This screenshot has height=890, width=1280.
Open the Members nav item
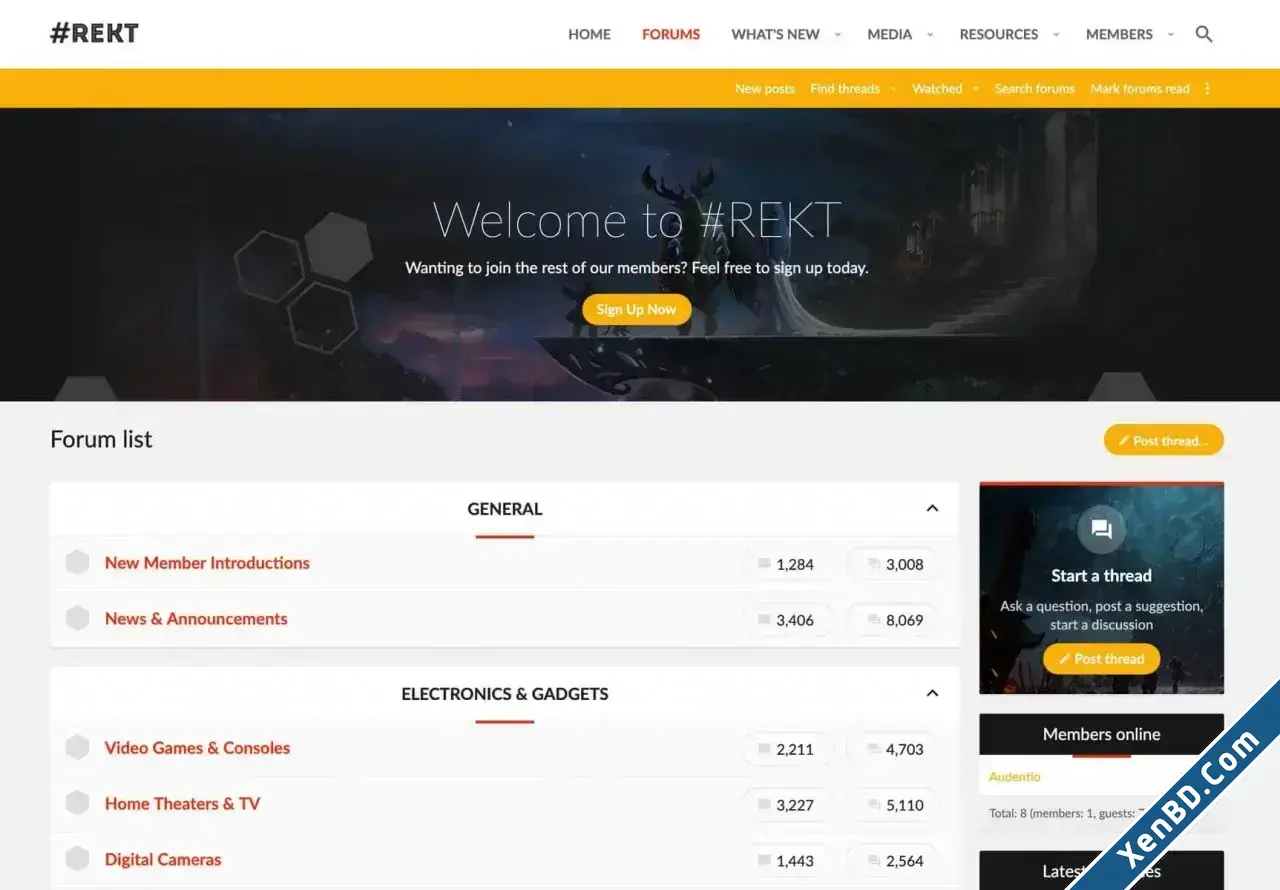1119,34
